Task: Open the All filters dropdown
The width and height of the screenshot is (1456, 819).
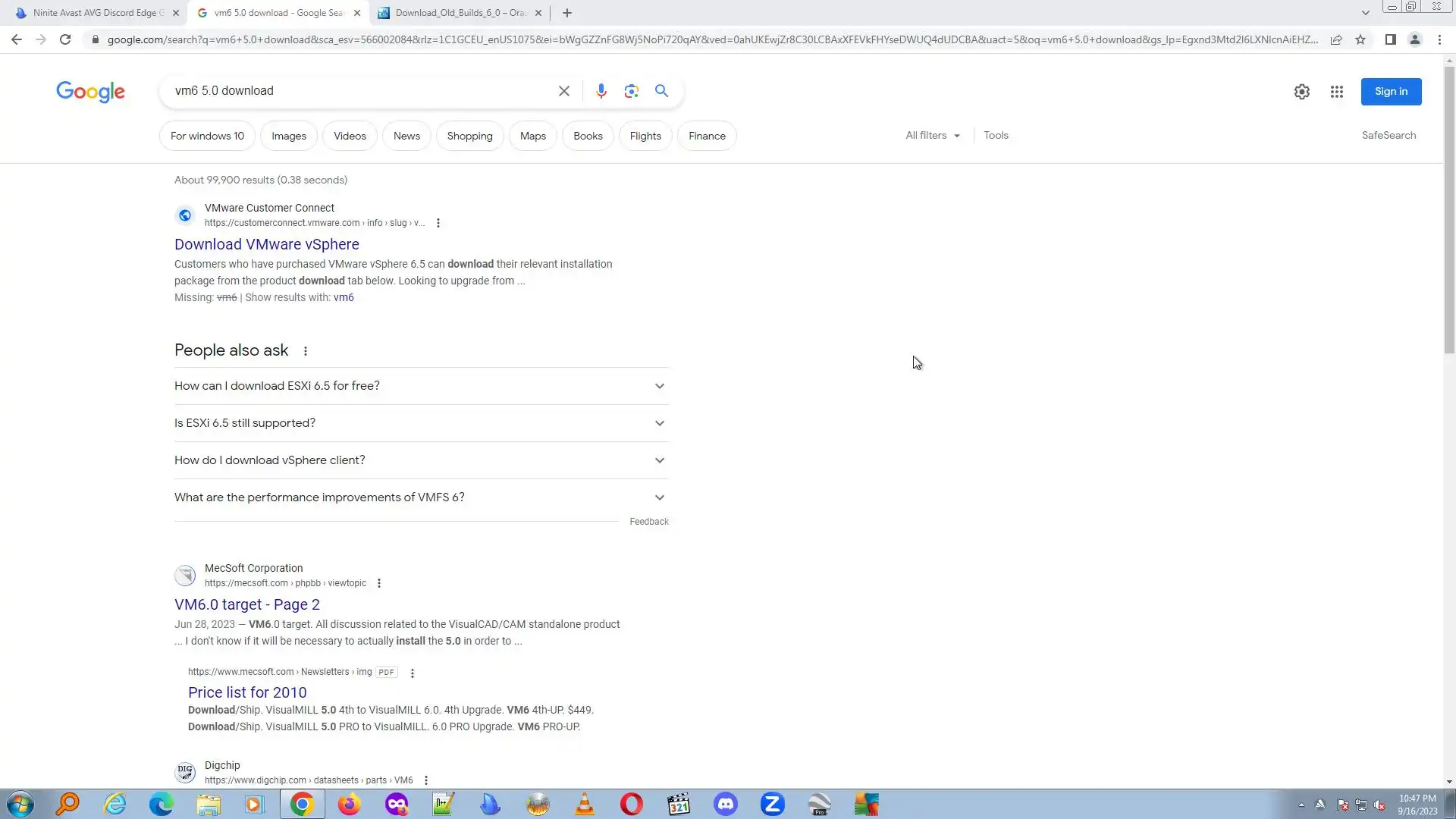Action: point(932,136)
